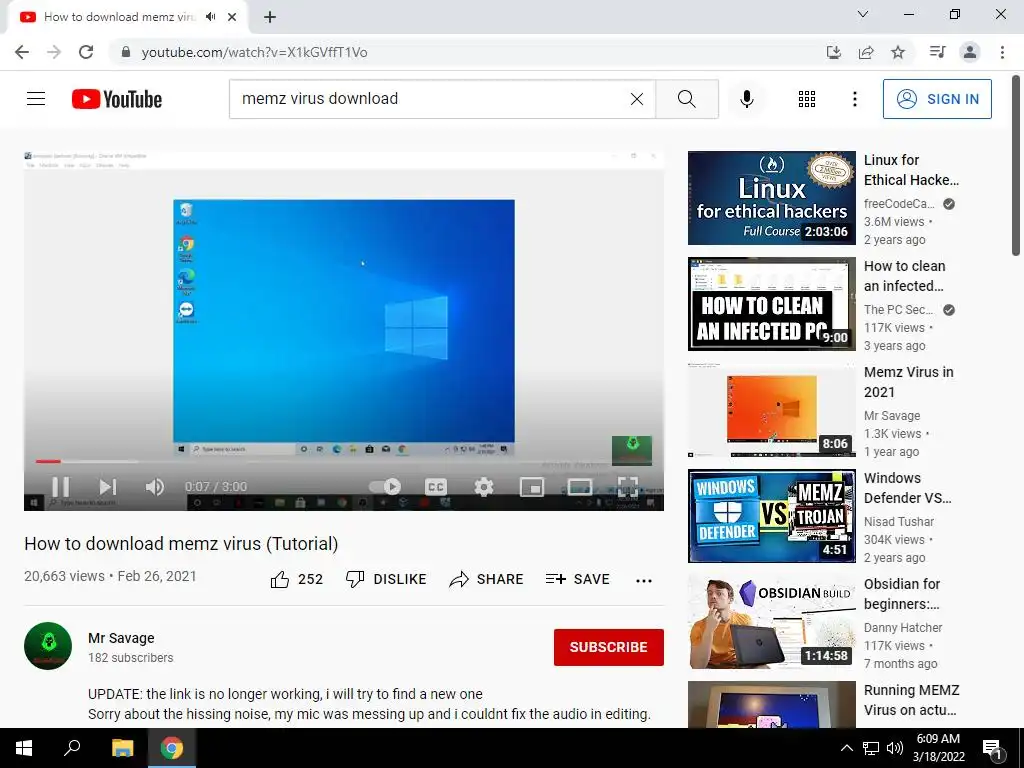Screen dimensions: 1024x768
Task: Open the Windows Start menu
Action: point(24,748)
